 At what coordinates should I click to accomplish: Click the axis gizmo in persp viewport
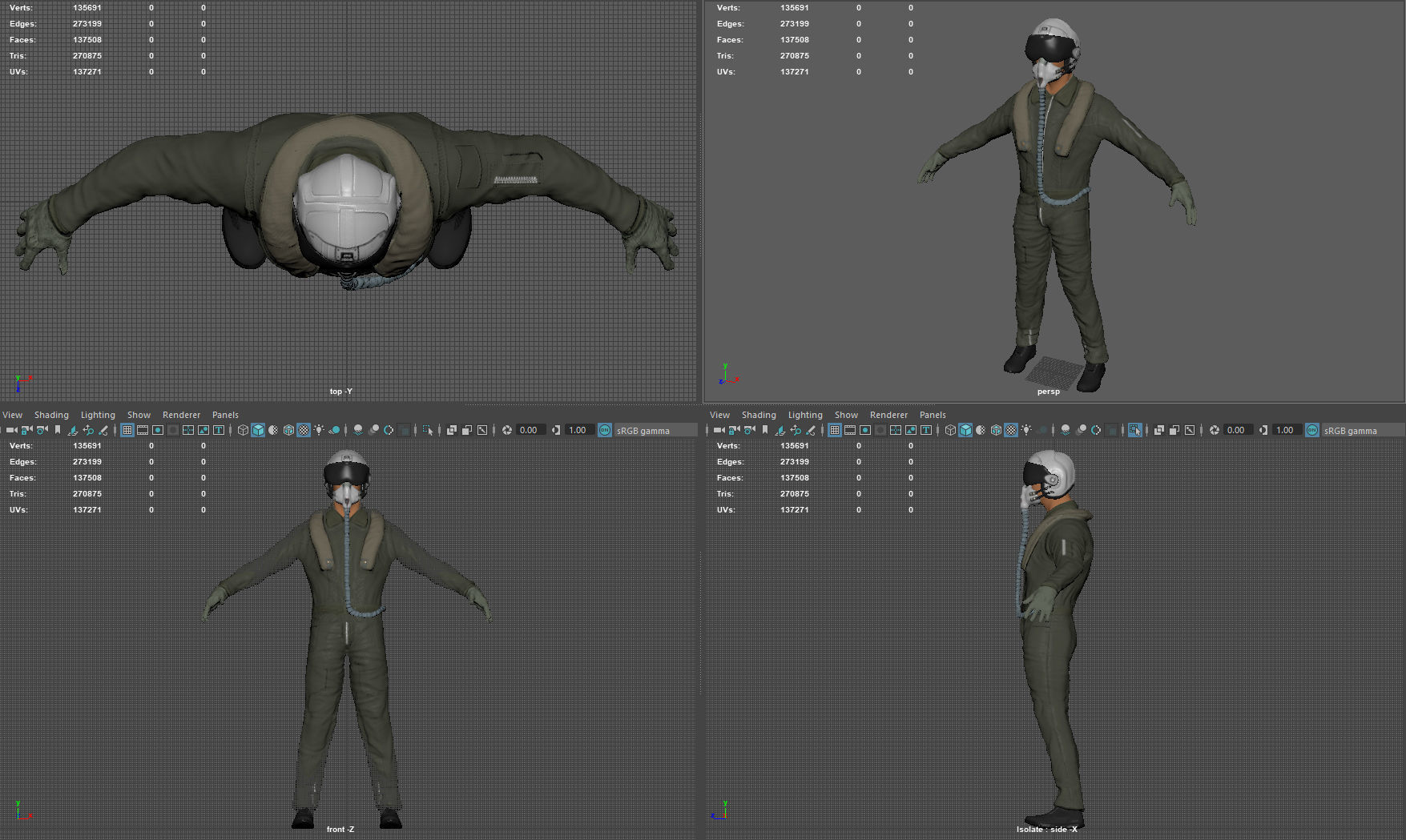click(728, 374)
